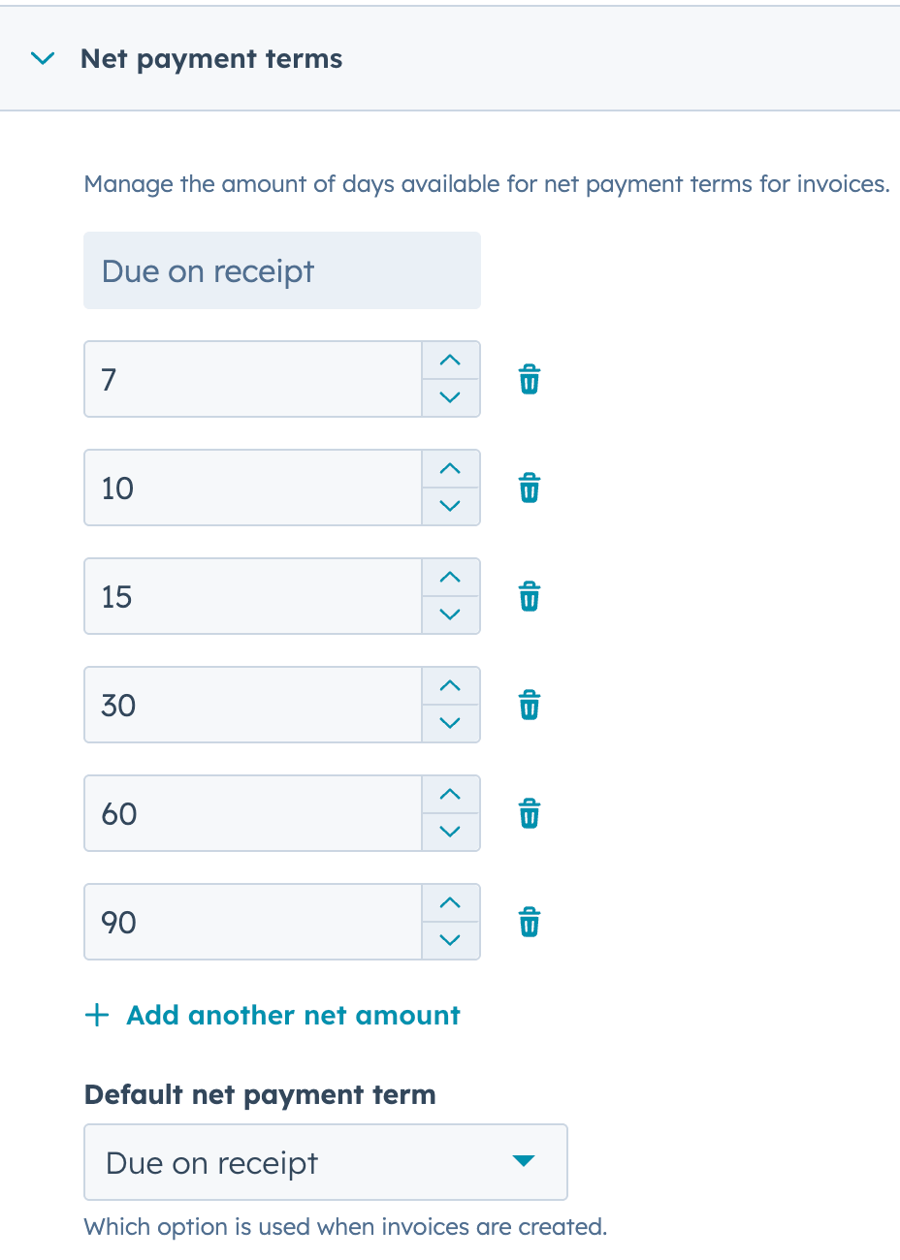The height and width of the screenshot is (1260, 900).
Task: Delete the 10-day net payment term
Action: tap(528, 487)
